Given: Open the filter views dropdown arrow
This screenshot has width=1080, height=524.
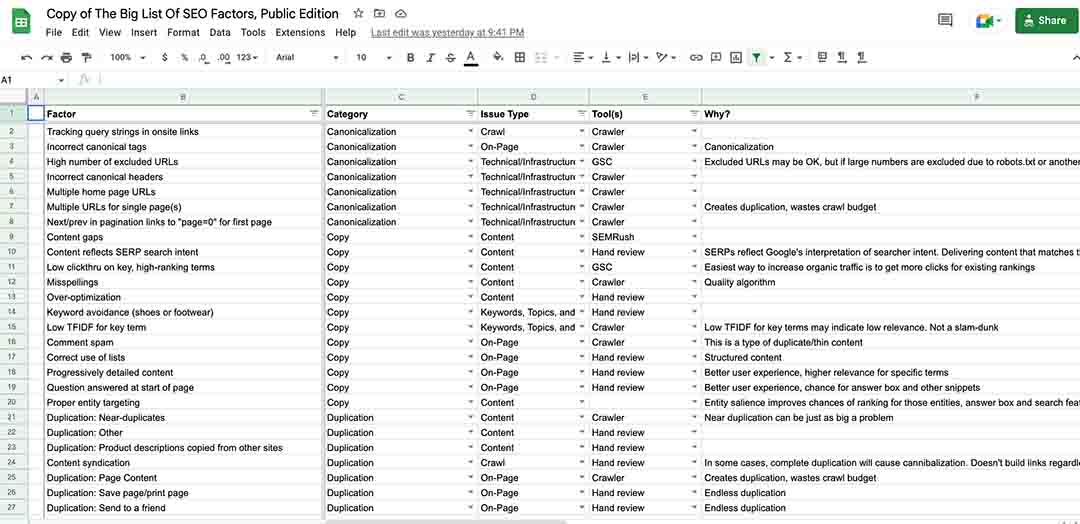Looking at the screenshot, I should point(772,58).
